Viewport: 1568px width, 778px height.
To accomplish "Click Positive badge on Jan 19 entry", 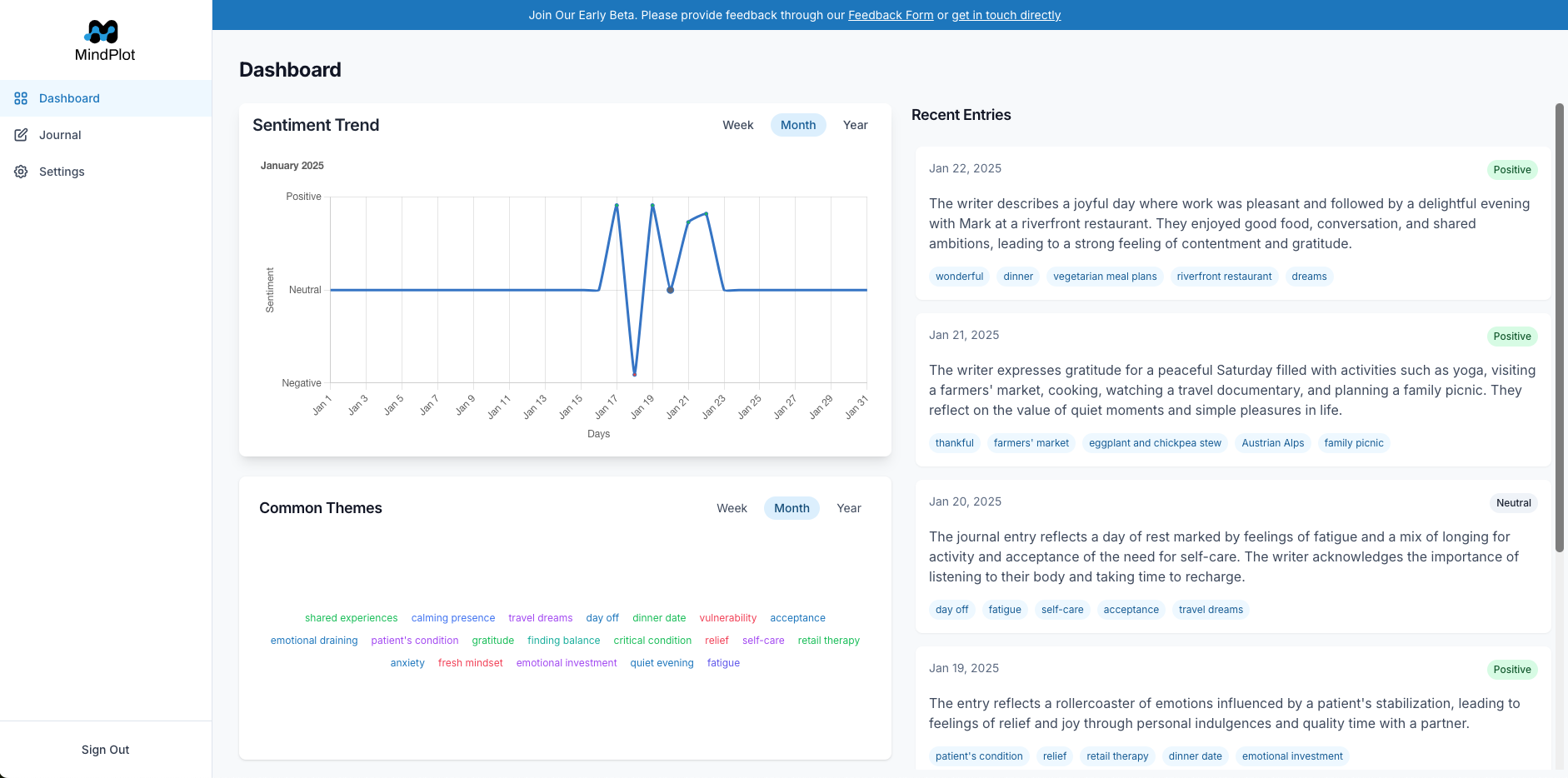I will (1512, 670).
